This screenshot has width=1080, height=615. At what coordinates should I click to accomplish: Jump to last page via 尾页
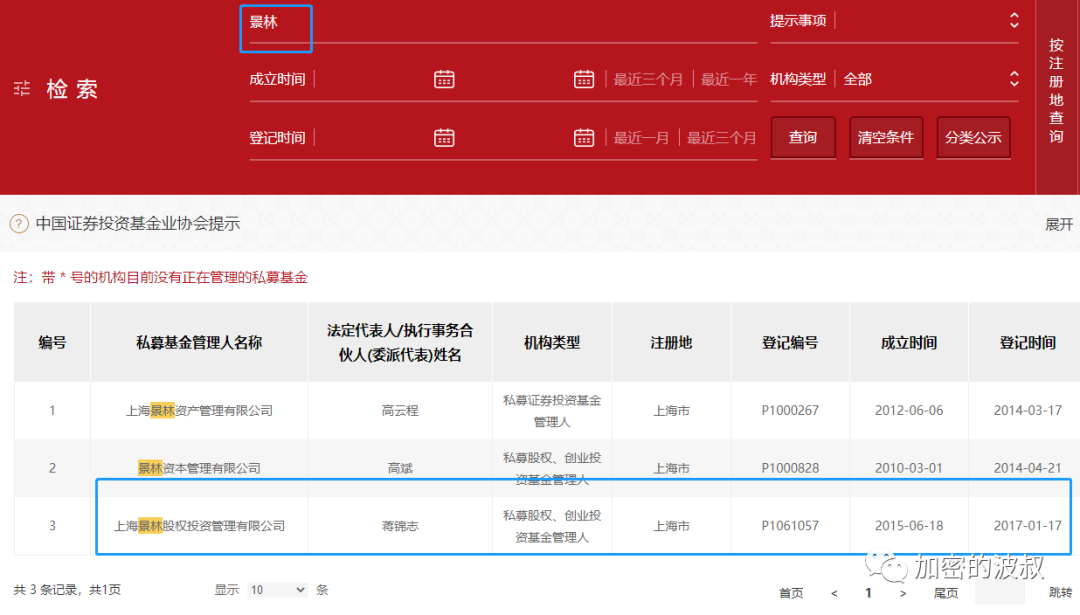(x=946, y=592)
